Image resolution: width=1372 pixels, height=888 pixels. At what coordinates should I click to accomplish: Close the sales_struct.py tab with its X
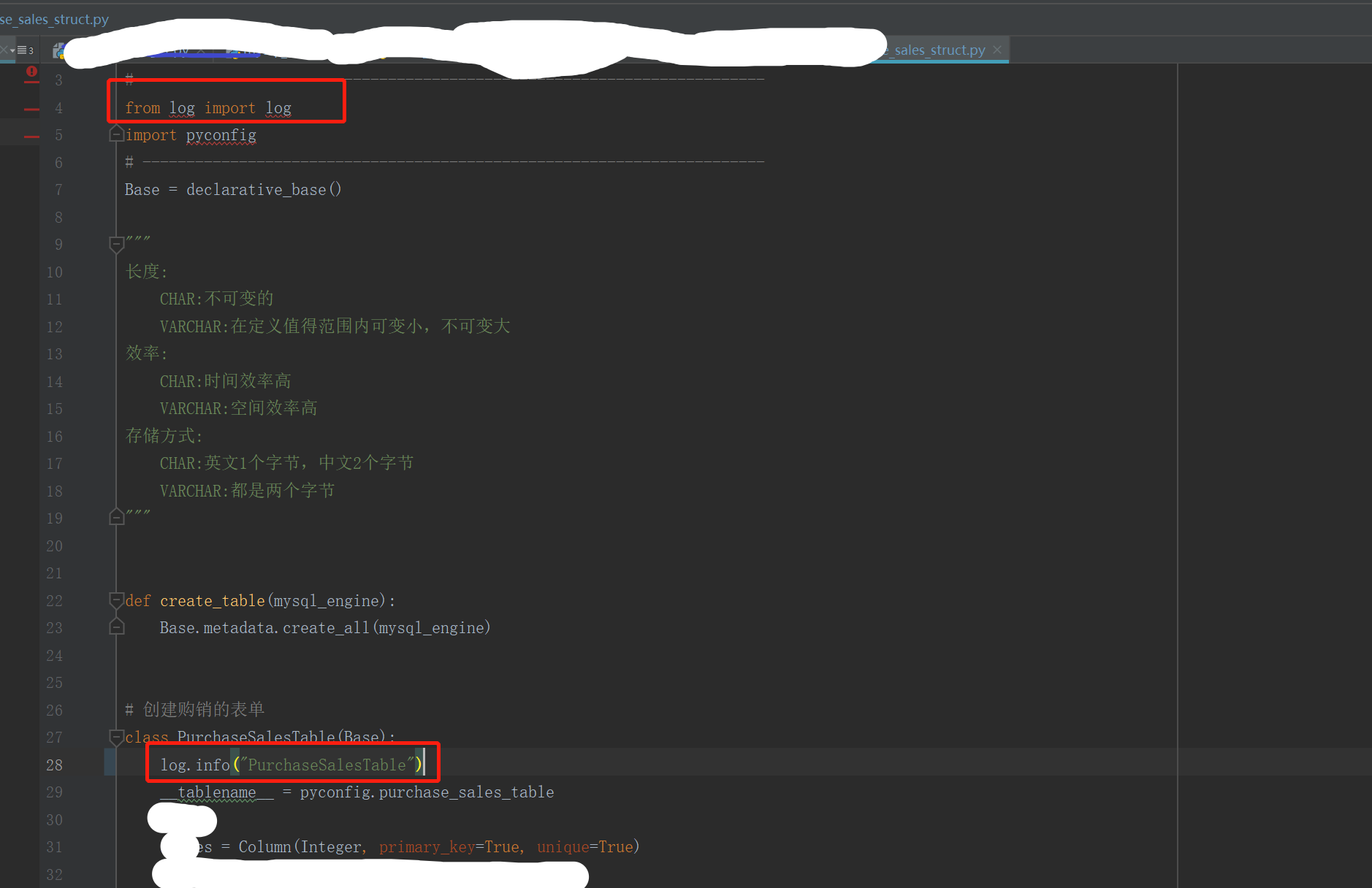997,50
